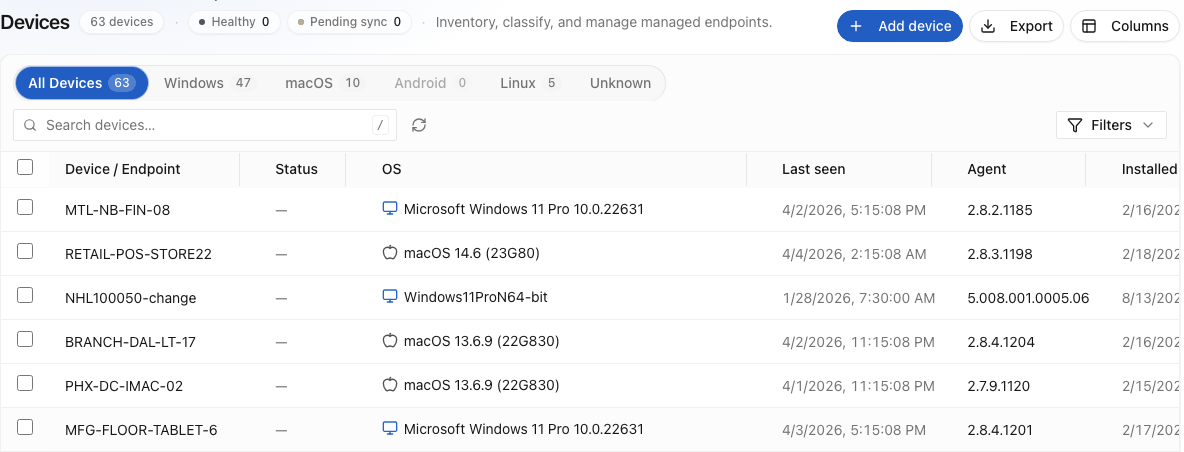Sort by the Device / Endpoint column header
1184x452 pixels.
pyautogui.click(x=122, y=169)
